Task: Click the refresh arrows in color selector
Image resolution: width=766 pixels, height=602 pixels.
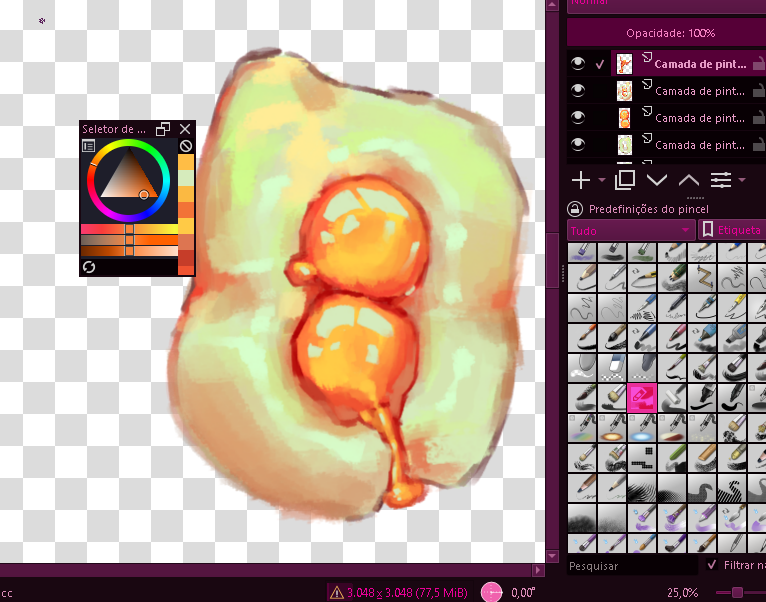Action: click(x=89, y=267)
